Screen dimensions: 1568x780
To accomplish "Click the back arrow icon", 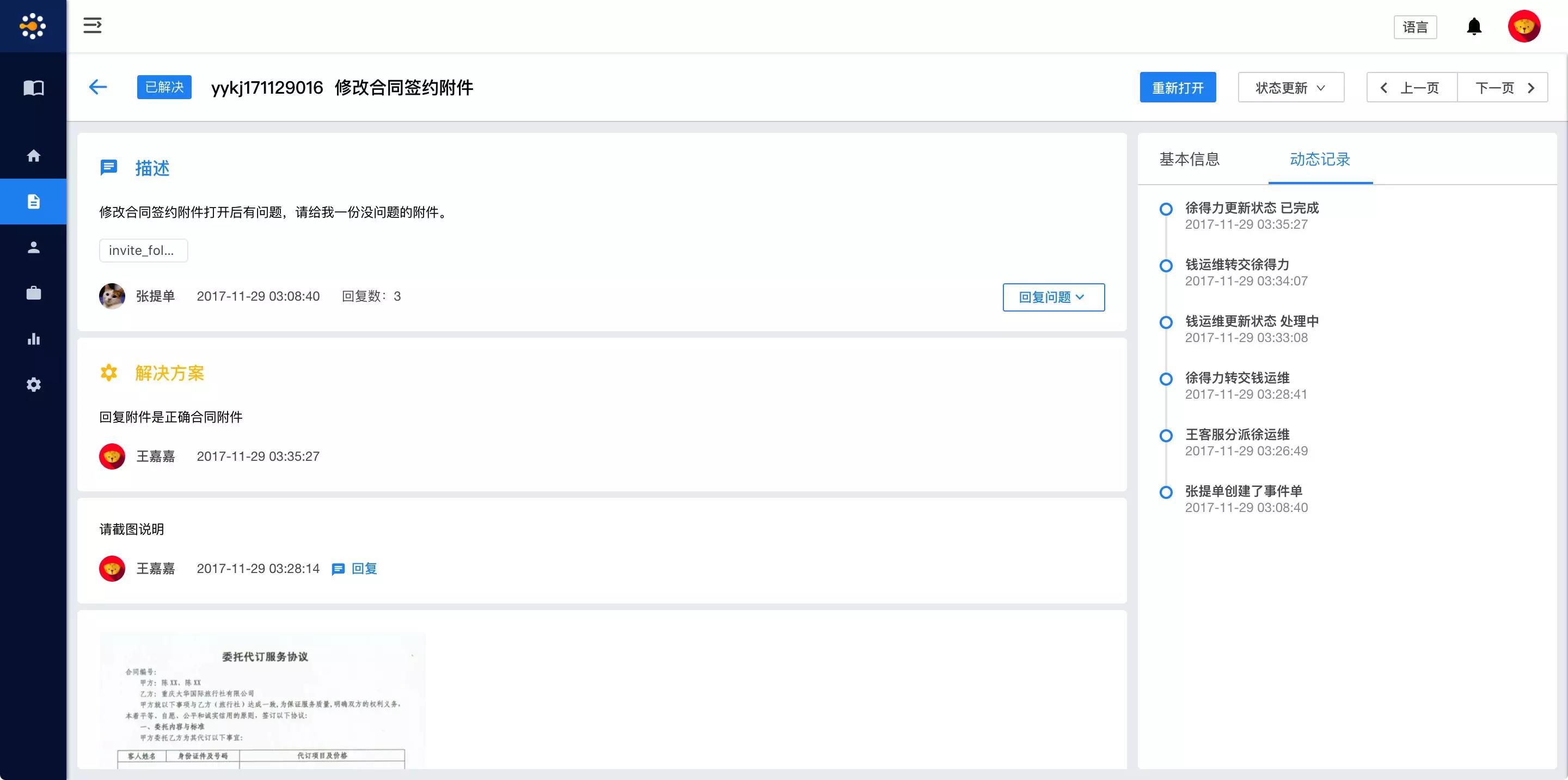I will click(98, 87).
